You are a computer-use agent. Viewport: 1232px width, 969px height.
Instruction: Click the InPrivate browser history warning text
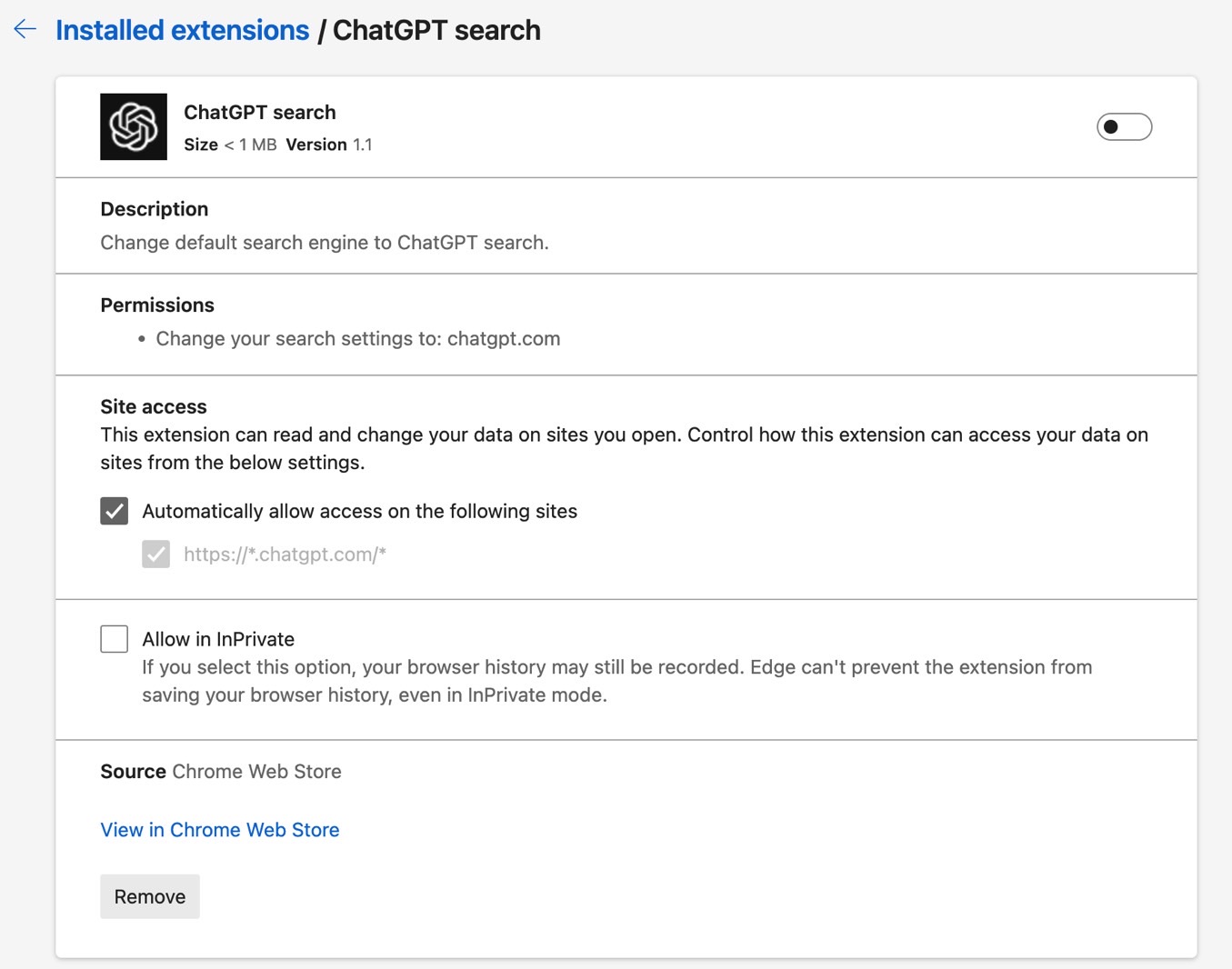point(617,681)
